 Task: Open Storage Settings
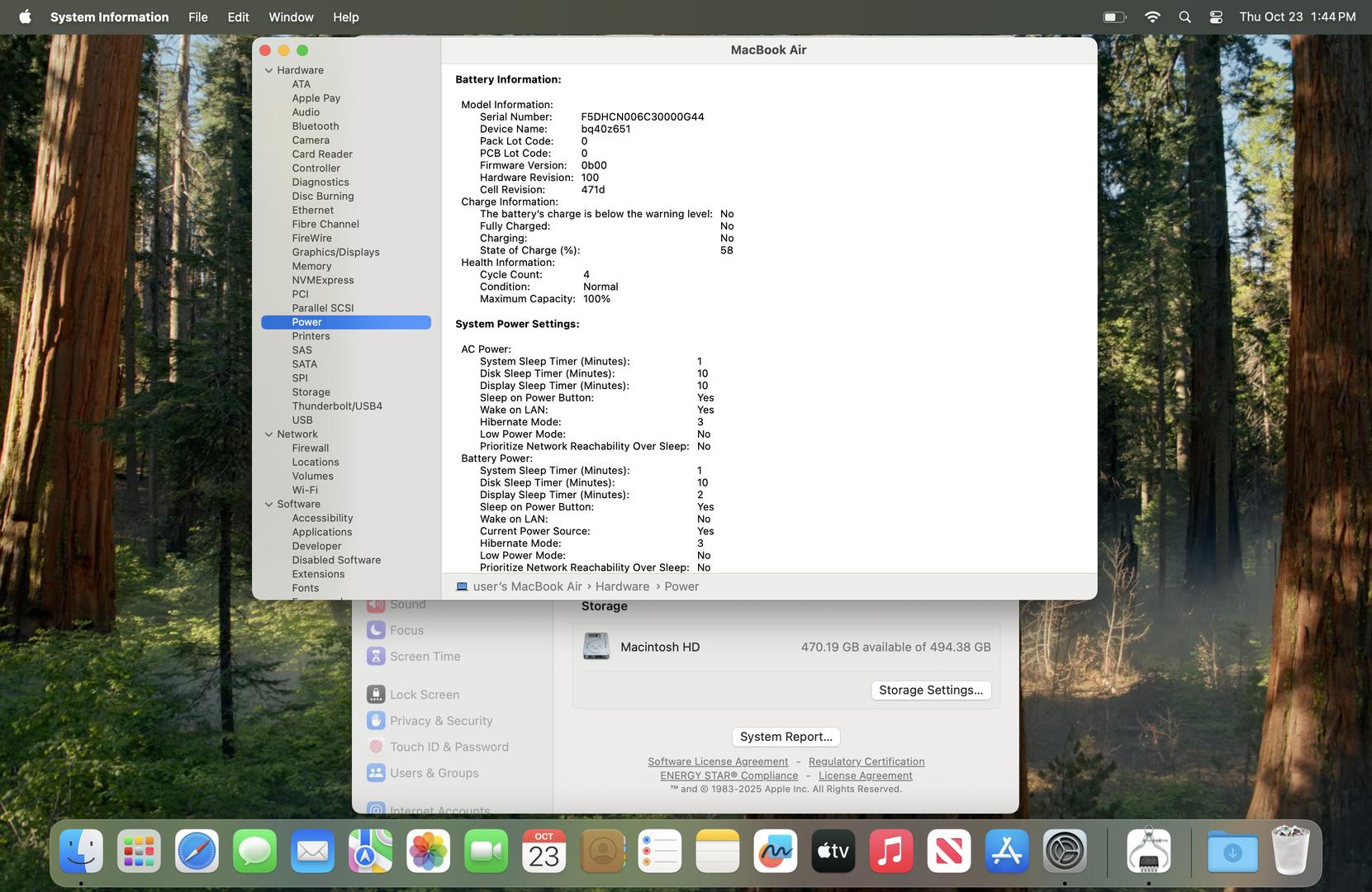pyautogui.click(x=930, y=690)
